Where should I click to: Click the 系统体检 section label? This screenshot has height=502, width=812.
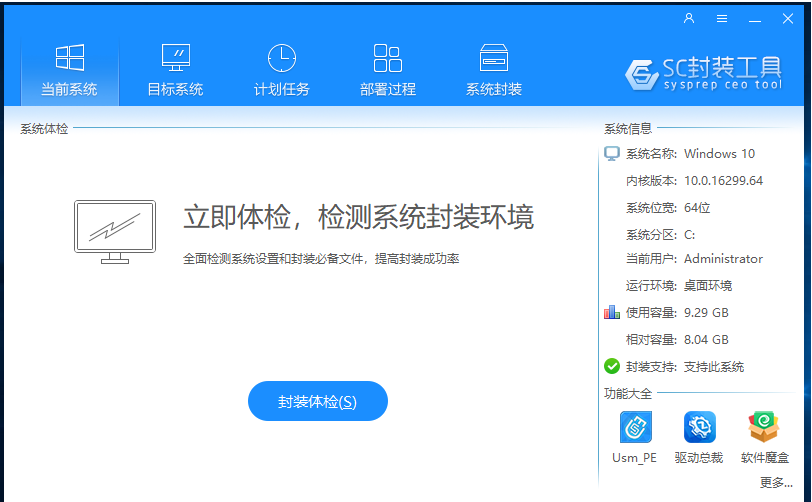coord(44,128)
